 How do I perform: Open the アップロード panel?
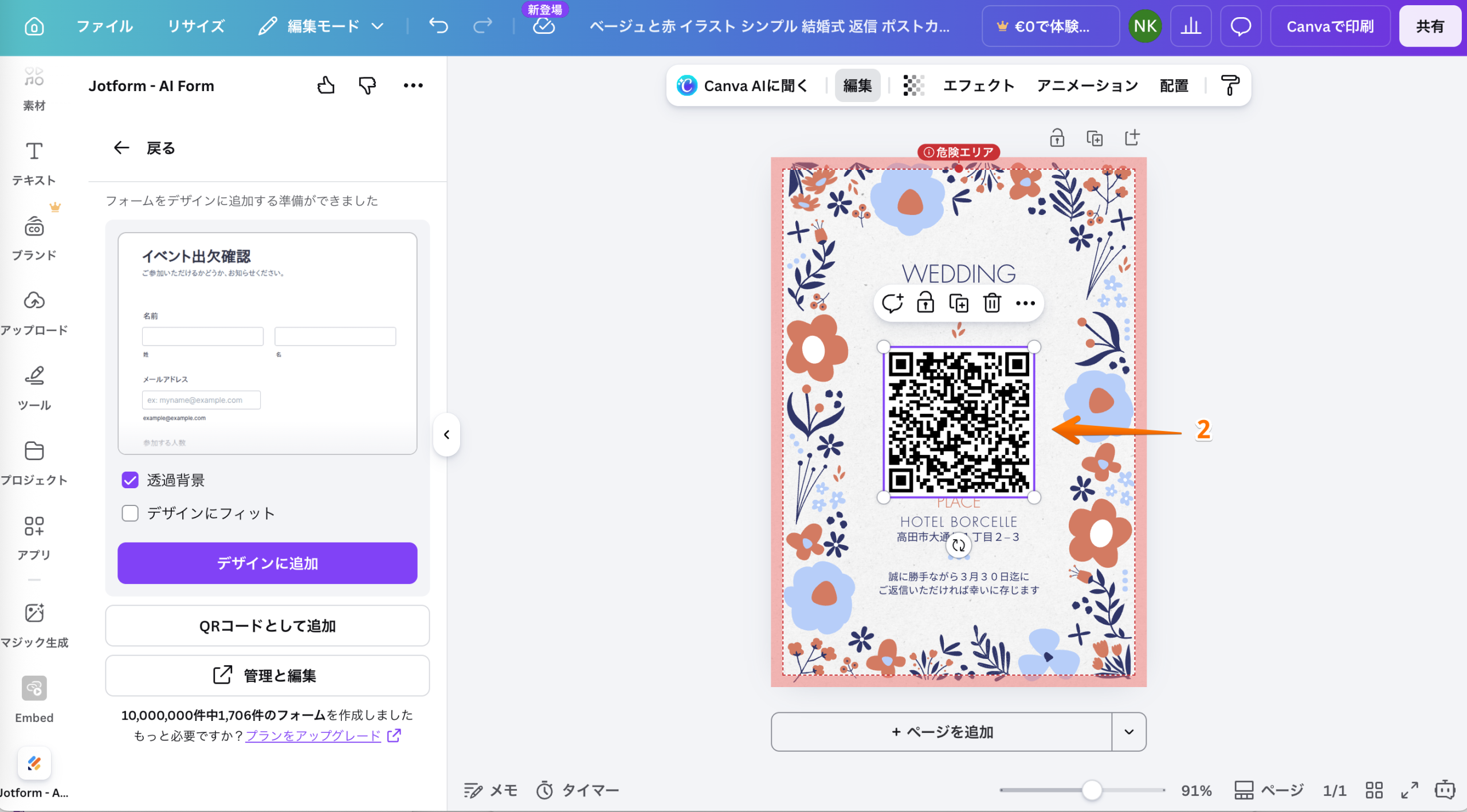point(34,313)
